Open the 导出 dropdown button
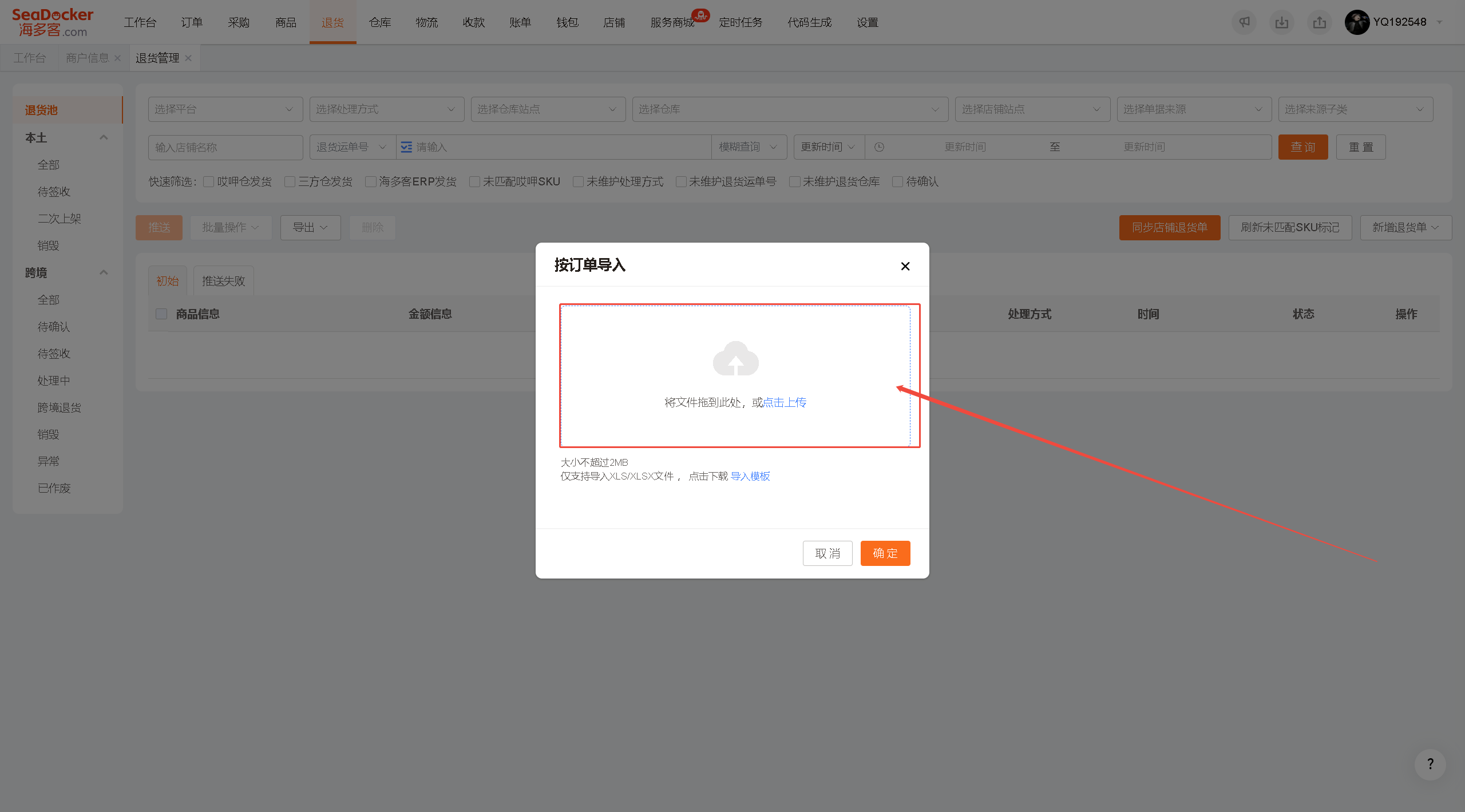 310,227
